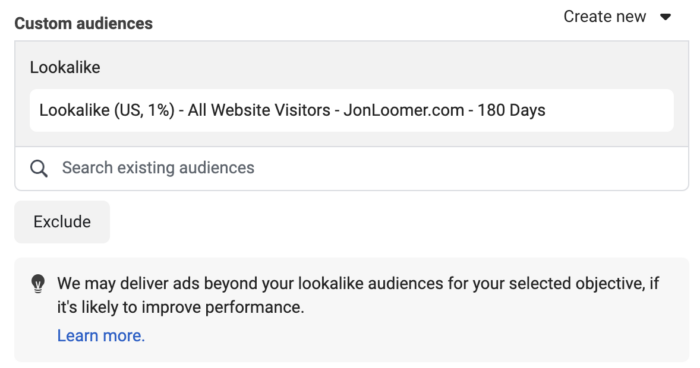Click the 'Search existing audiences' placeholder text
The height and width of the screenshot is (368, 700).
coord(158,168)
